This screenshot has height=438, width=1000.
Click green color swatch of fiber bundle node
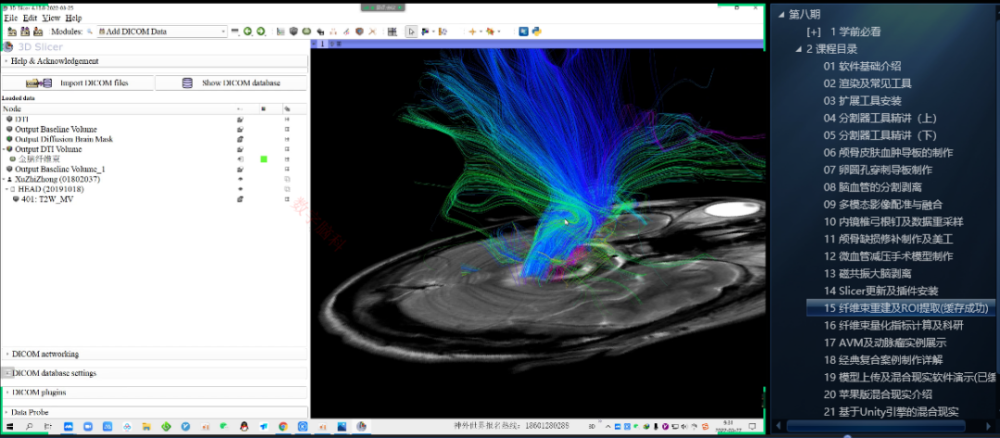click(x=264, y=159)
